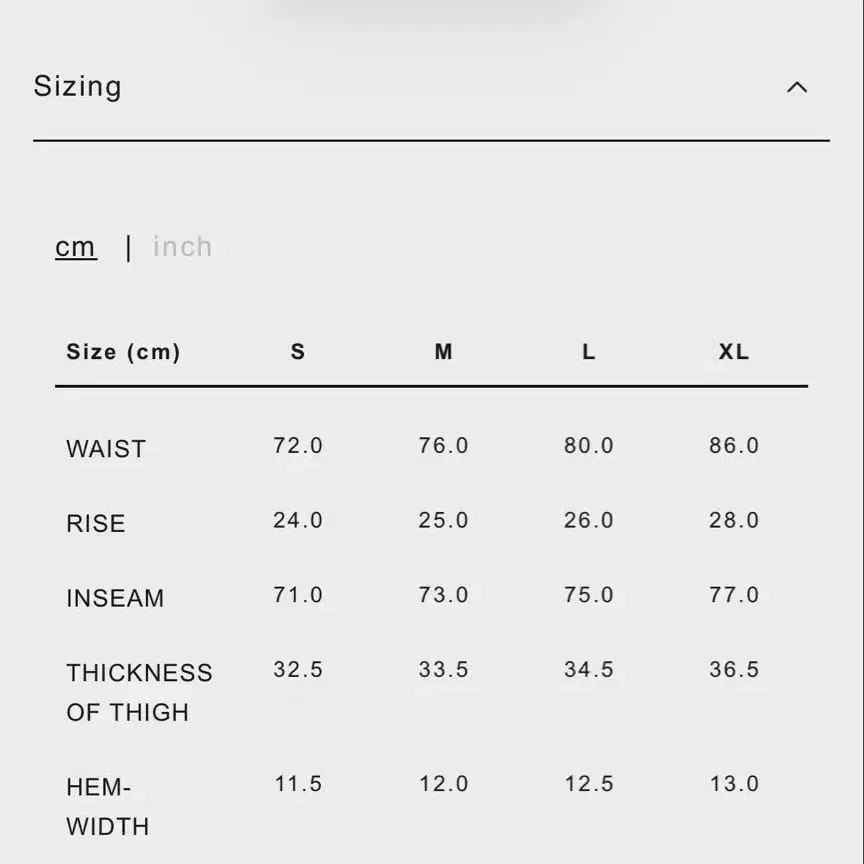Screen dimensions: 864x864
Task: Click the waist value 86.0
Action: point(734,446)
